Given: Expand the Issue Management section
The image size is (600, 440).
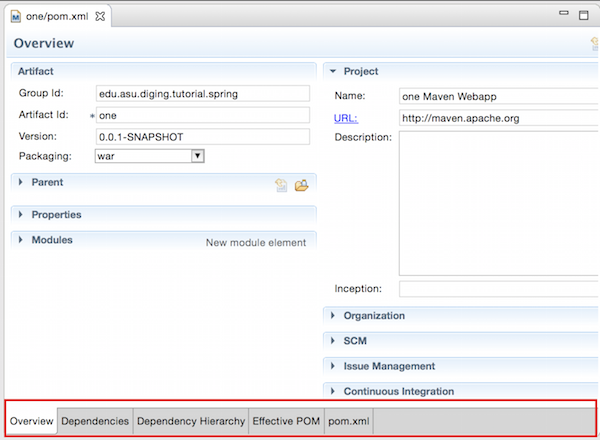Looking at the screenshot, I should [333, 366].
